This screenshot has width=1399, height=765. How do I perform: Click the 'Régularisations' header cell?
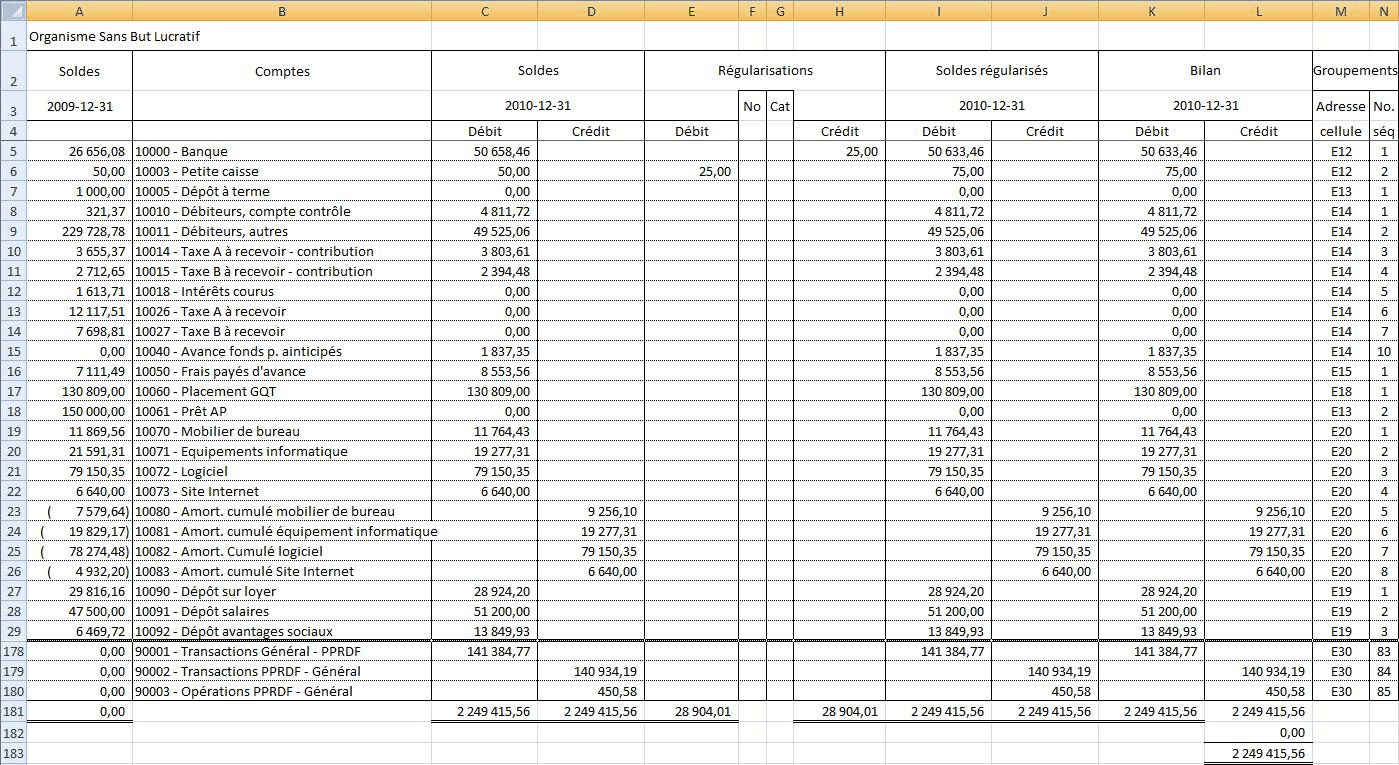click(765, 71)
